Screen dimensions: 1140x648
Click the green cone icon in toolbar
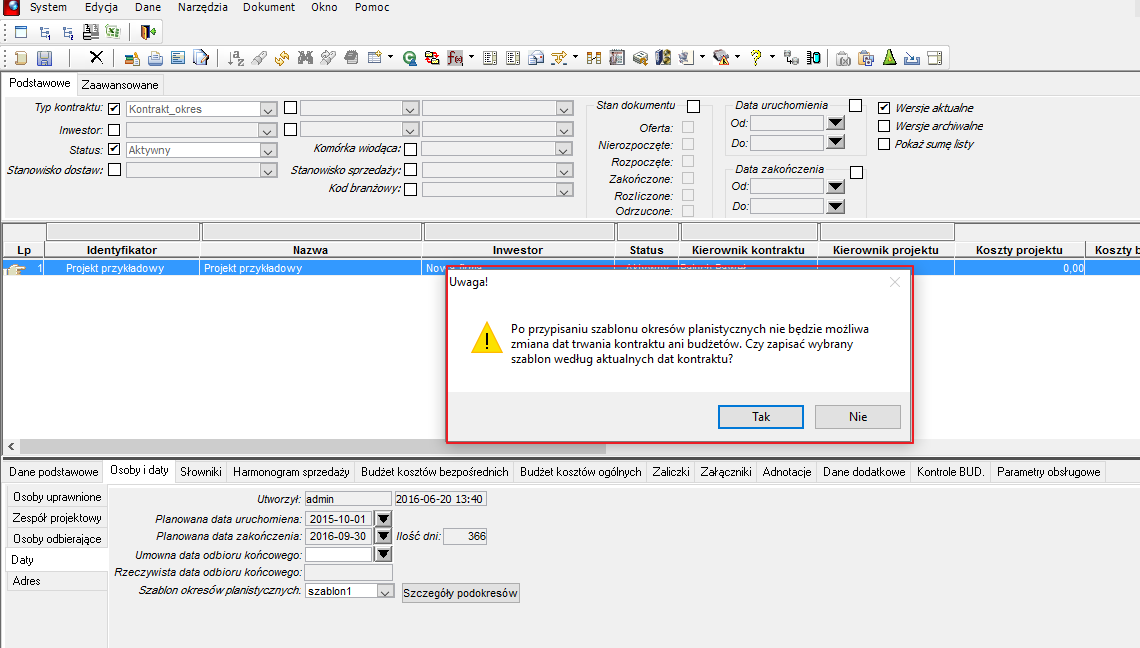pos(889,58)
